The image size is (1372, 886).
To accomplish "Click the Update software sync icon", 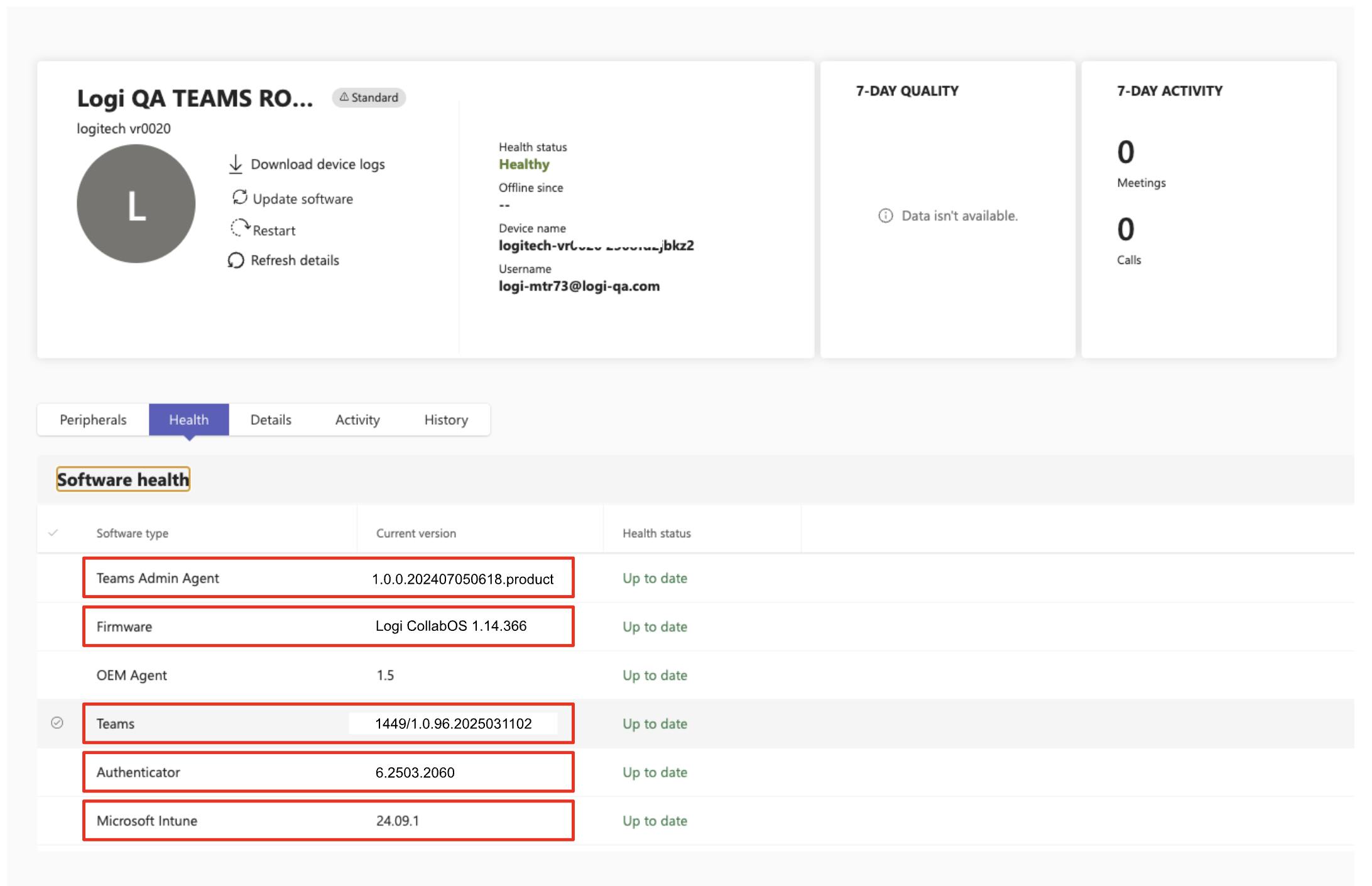I will coord(239,197).
